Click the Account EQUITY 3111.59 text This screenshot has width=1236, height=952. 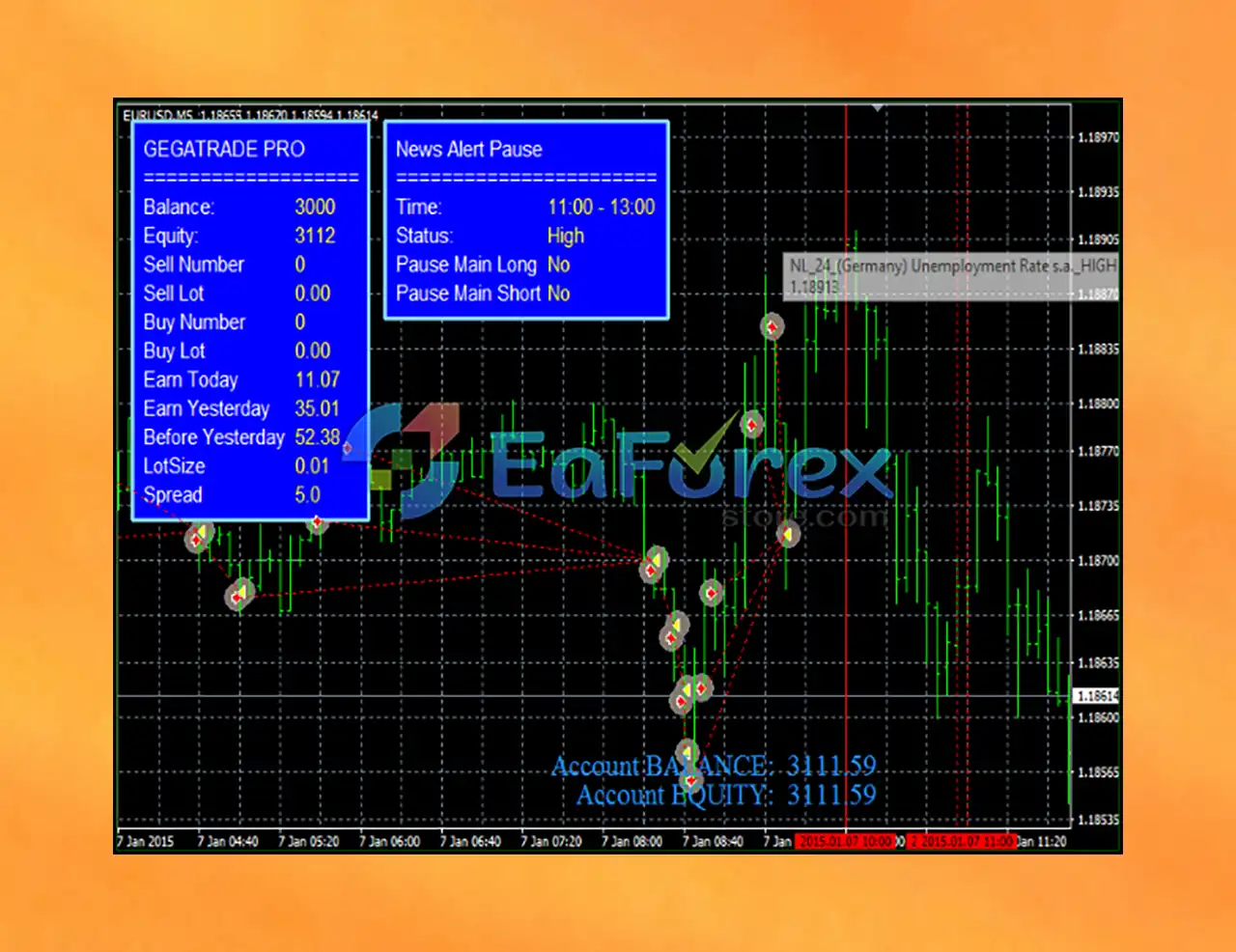[x=726, y=795]
